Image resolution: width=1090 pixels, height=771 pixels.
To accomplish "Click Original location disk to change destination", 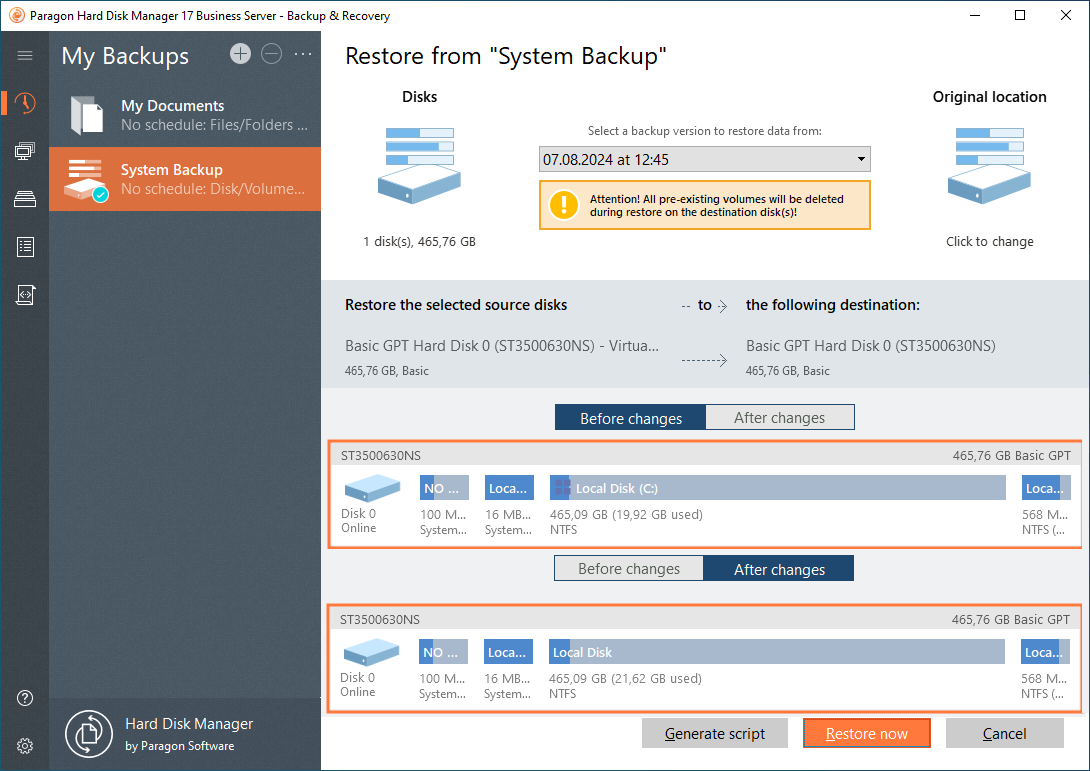I will [x=989, y=165].
